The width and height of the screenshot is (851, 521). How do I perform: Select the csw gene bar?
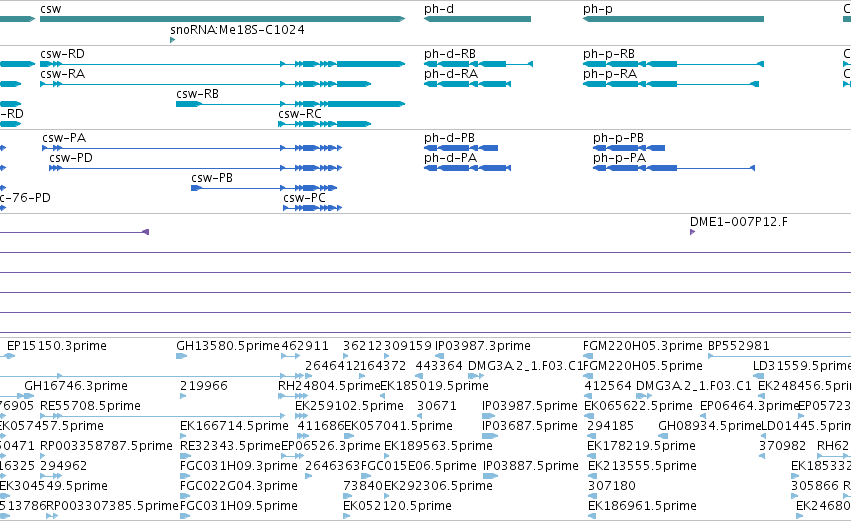click(x=223, y=19)
